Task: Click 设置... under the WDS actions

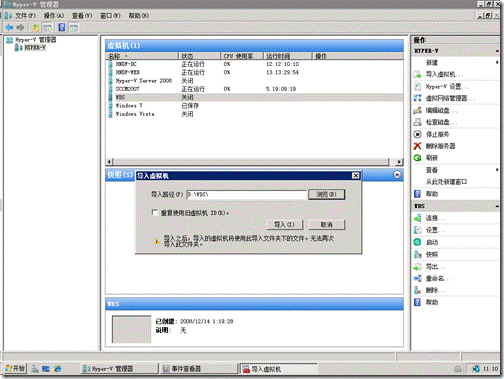Action: [x=435, y=230]
